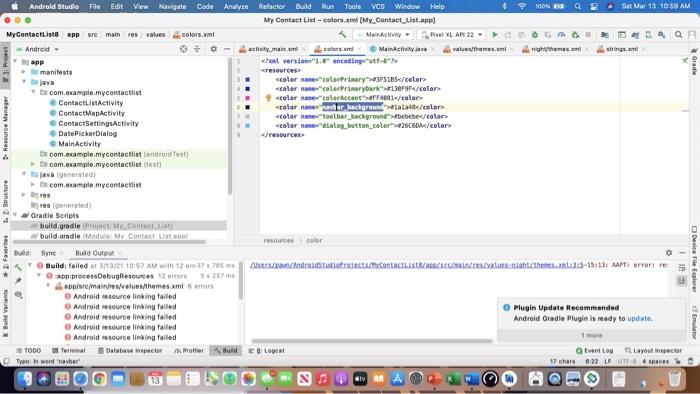
Task: Click the Spotlight search icon in menu bar
Action: (x=578, y=6)
